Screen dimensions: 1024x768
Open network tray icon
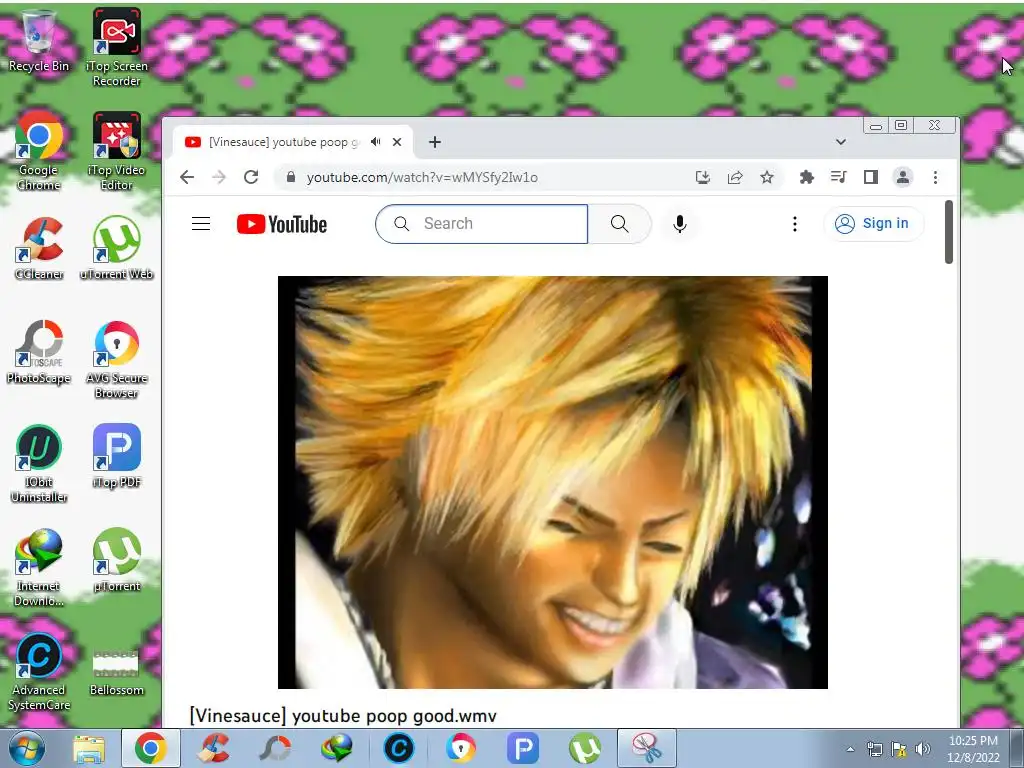pos(874,749)
